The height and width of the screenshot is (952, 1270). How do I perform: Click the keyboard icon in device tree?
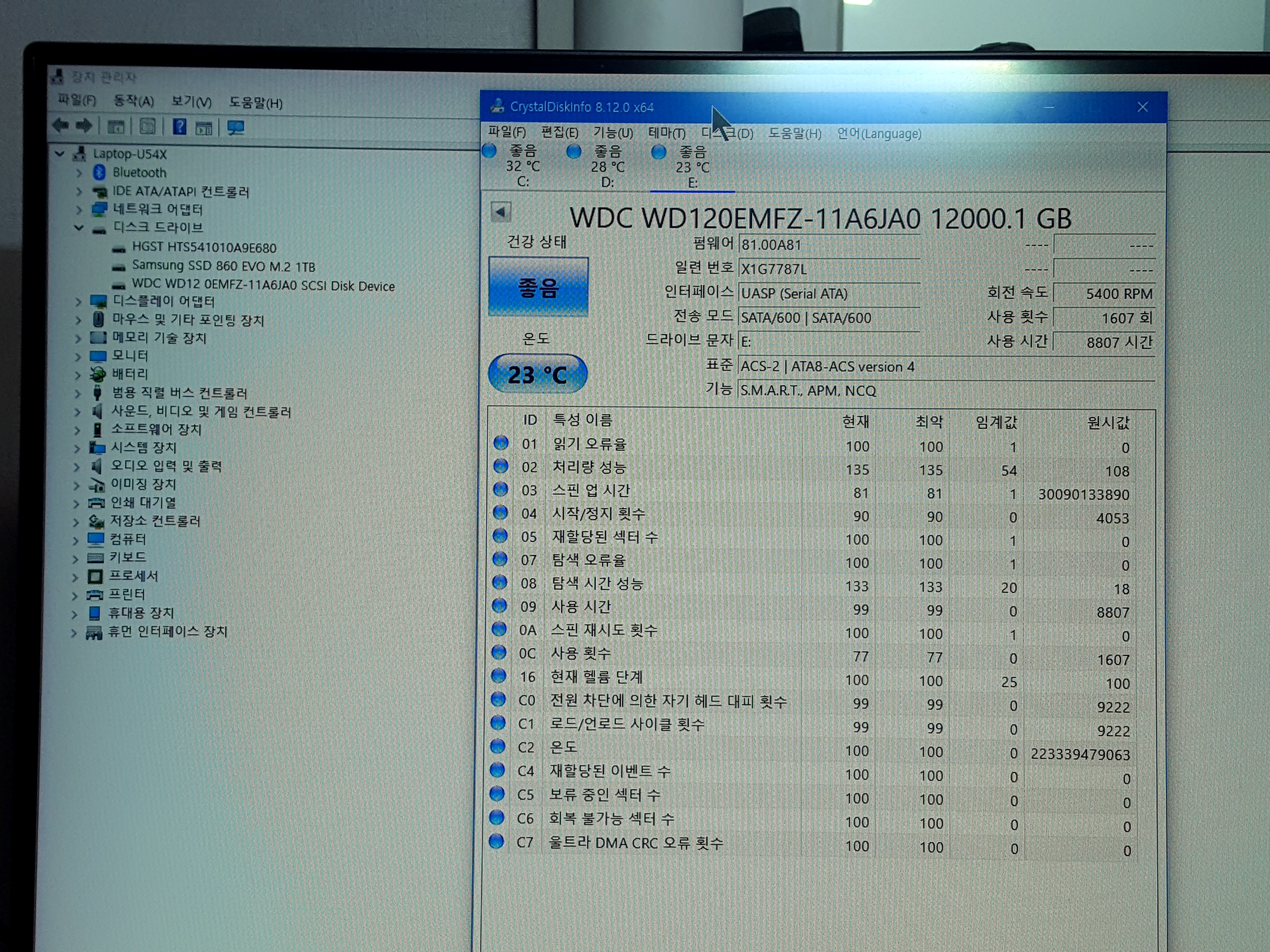pyautogui.click(x=95, y=557)
